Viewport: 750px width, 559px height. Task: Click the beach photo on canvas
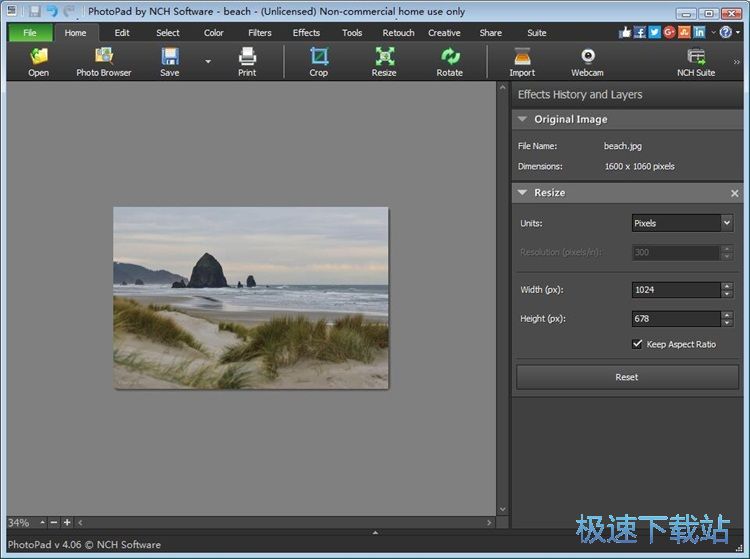point(250,297)
